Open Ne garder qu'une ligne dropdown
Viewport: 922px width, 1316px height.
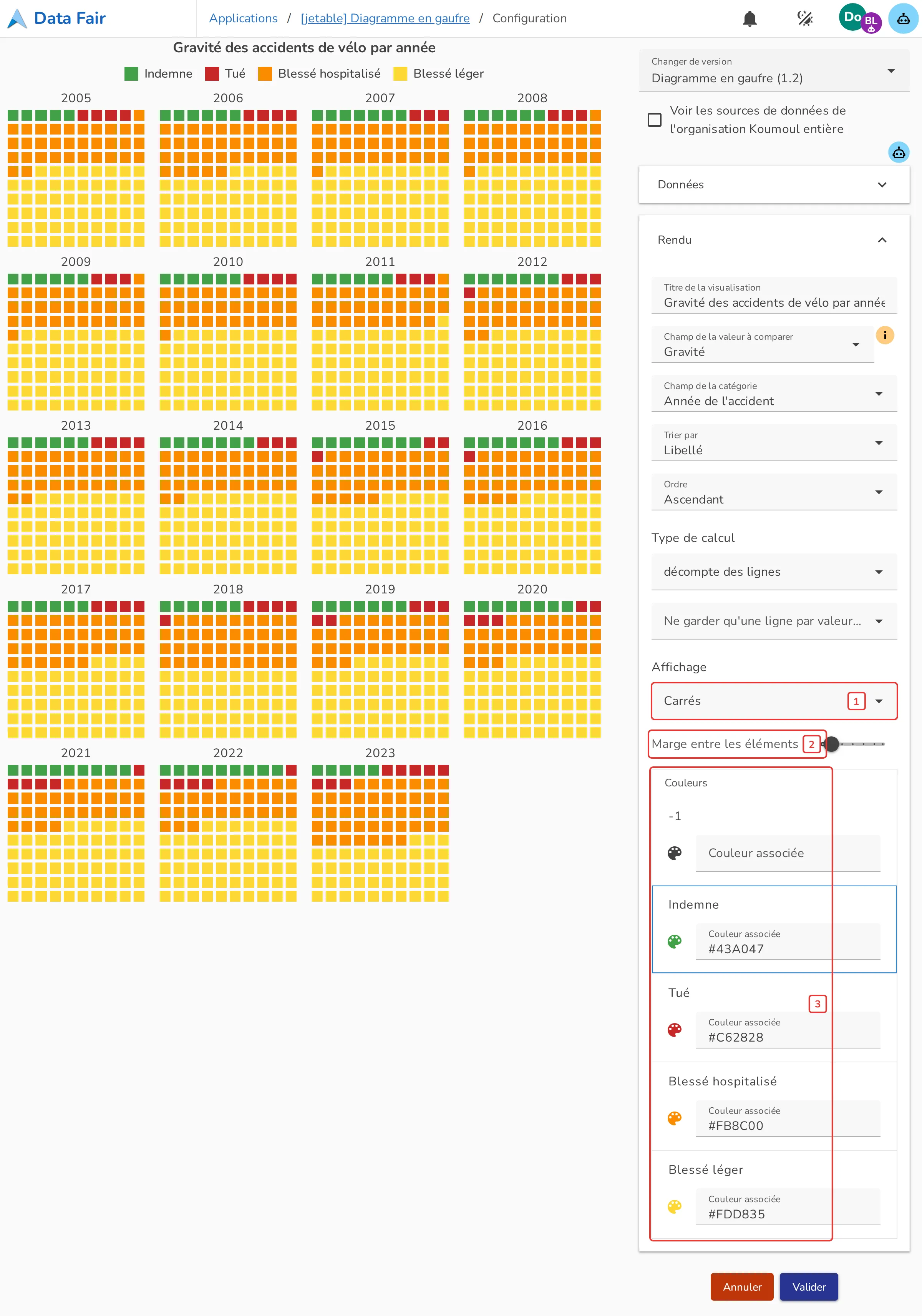[x=774, y=621]
